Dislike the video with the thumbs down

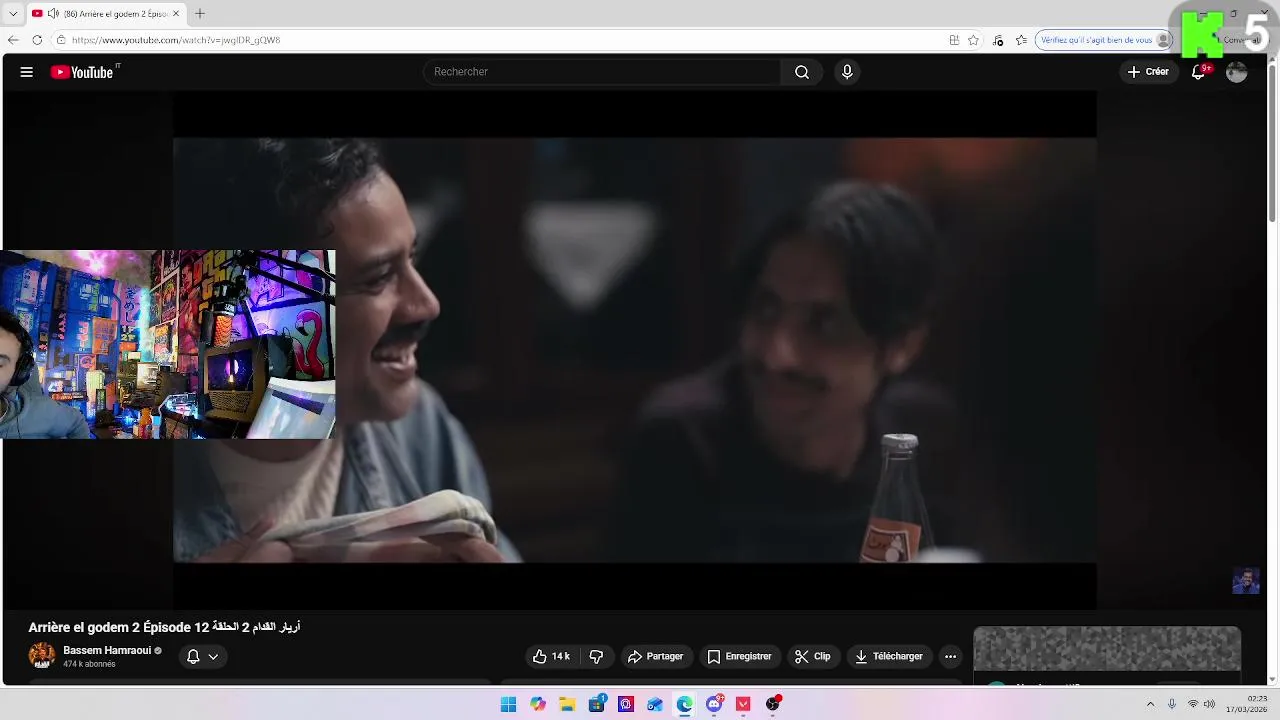click(x=596, y=657)
